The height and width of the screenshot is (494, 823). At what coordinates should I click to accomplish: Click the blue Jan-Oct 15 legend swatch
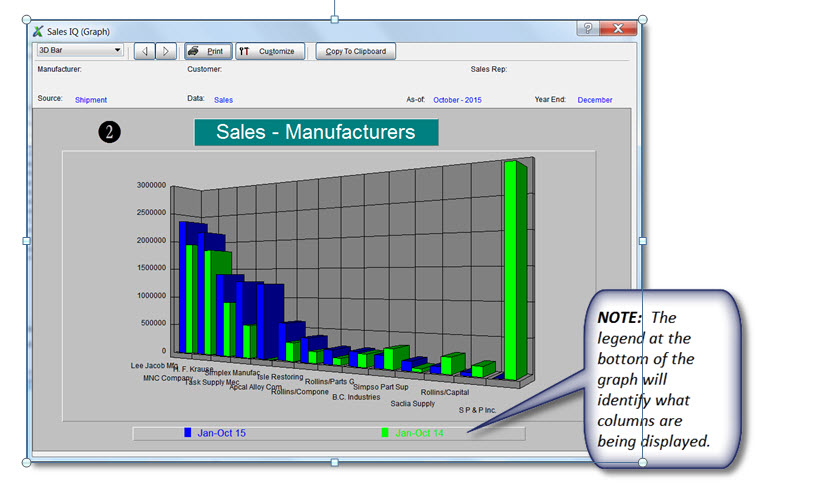click(187, 433)
